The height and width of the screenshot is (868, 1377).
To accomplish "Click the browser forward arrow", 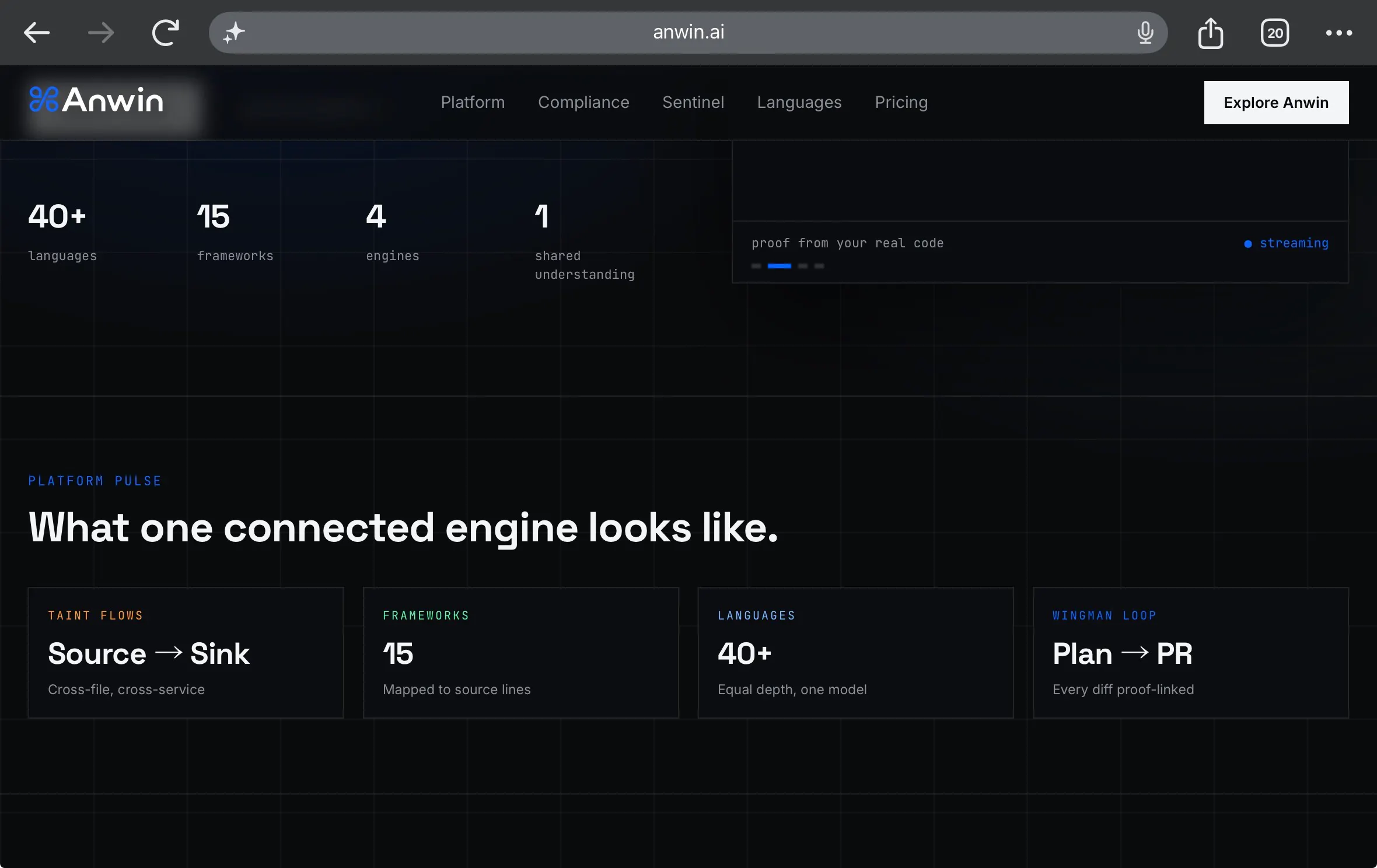I will (101, 33).
